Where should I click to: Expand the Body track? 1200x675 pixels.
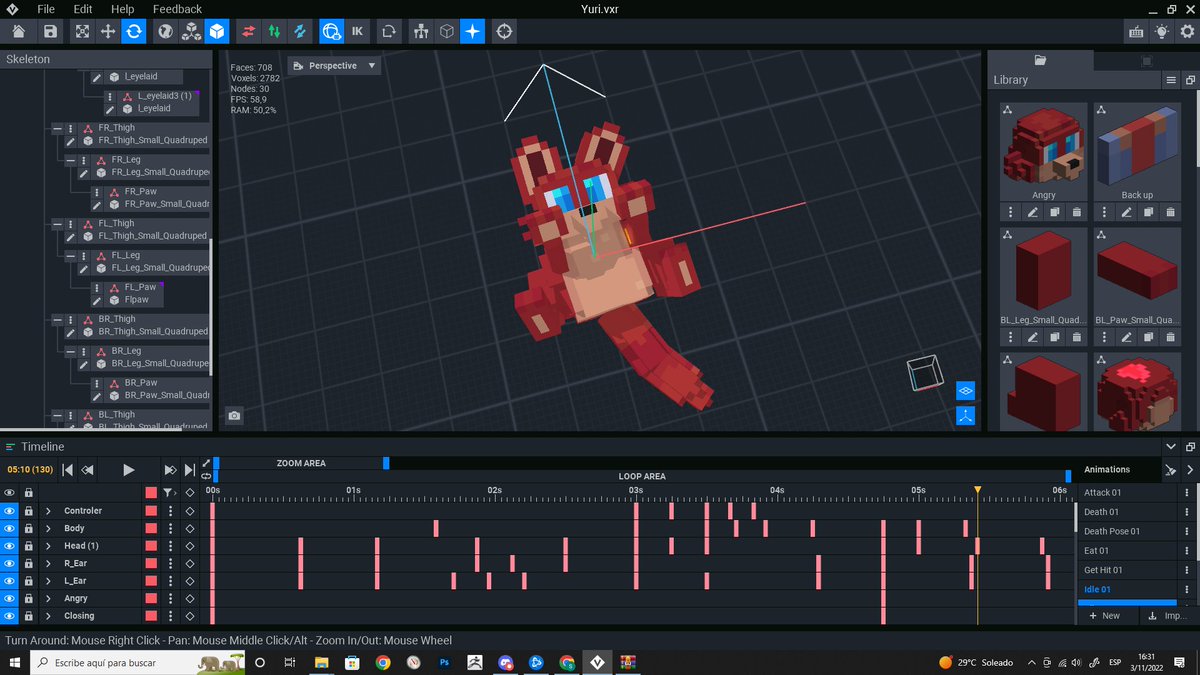tap(48, 528)
